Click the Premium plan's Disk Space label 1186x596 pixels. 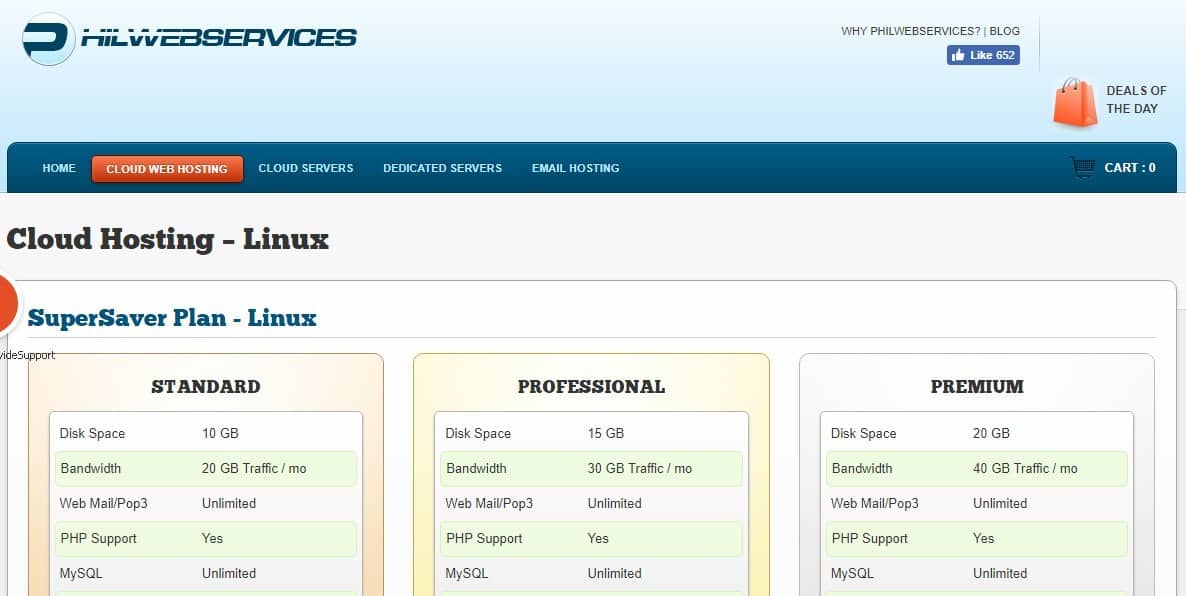click(x=863, y=433)
